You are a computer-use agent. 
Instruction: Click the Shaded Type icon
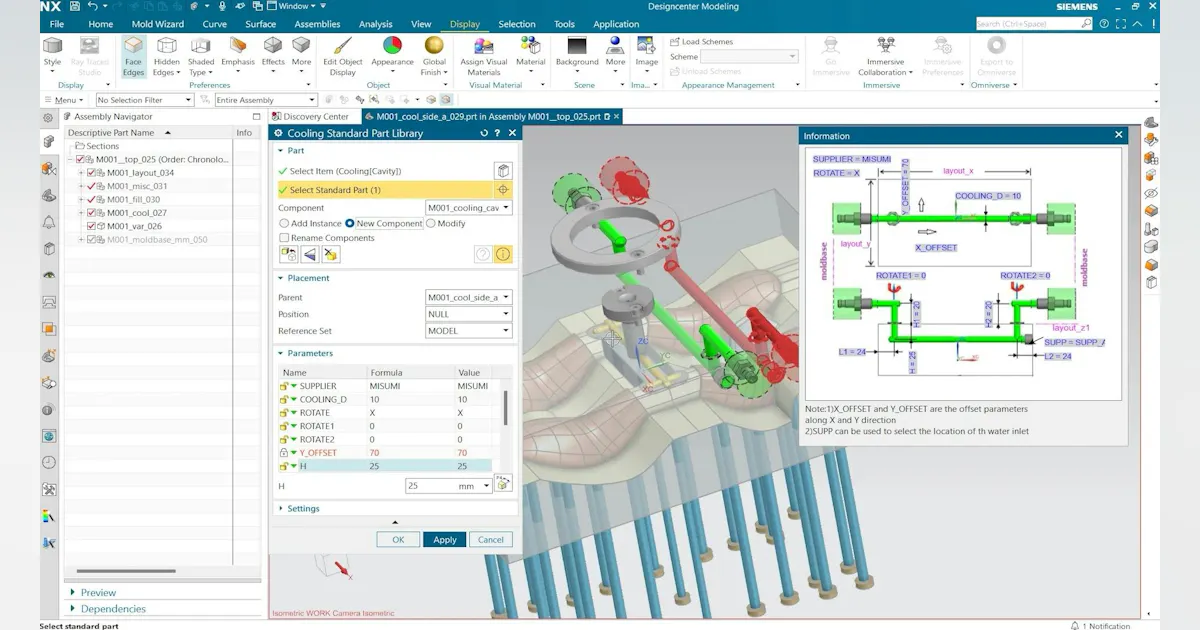201,47
